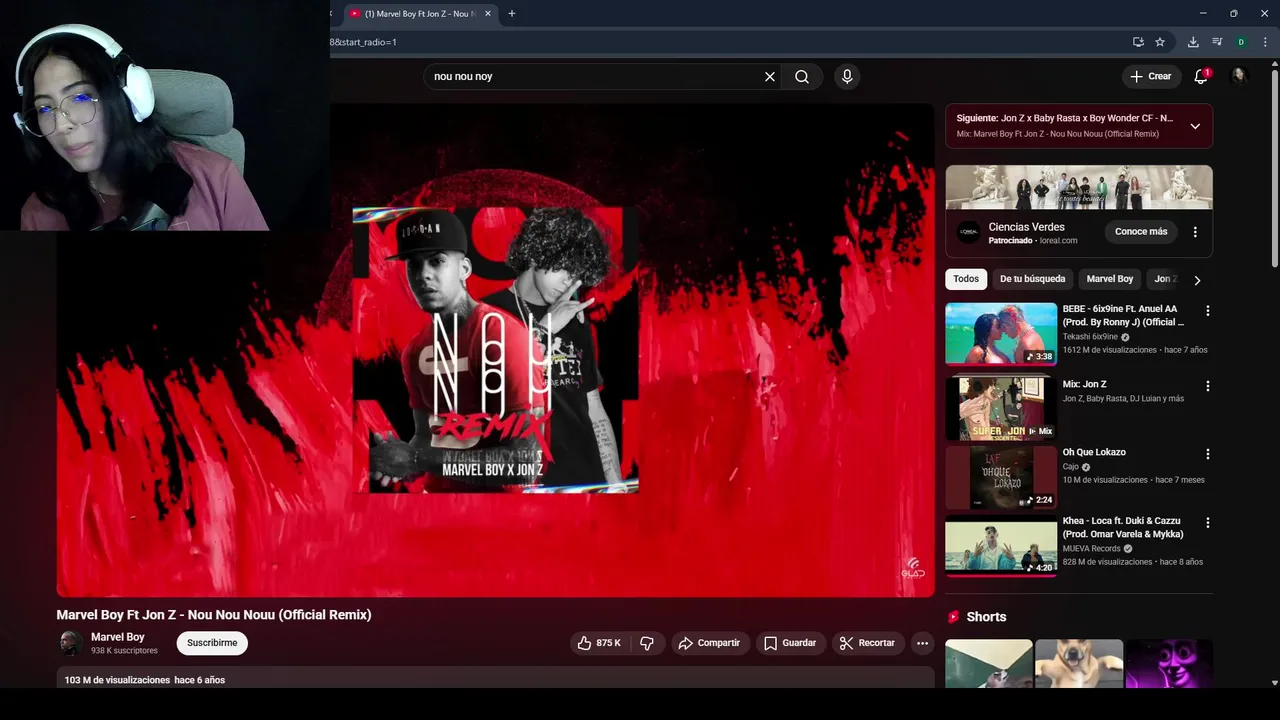Select the Marvel Boy filter chip
1280x720 pixels.
click(1110, 279)
